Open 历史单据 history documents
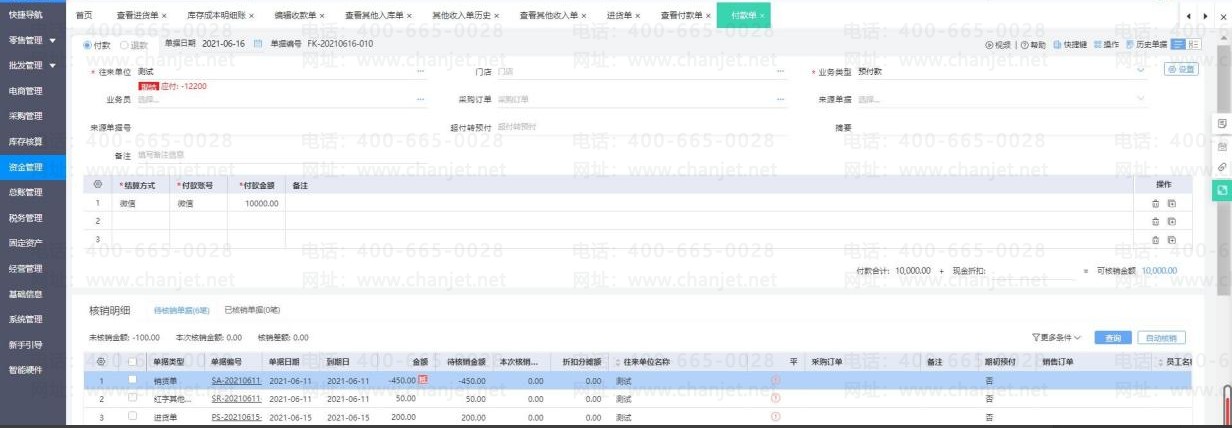 tap(1130, 45)
